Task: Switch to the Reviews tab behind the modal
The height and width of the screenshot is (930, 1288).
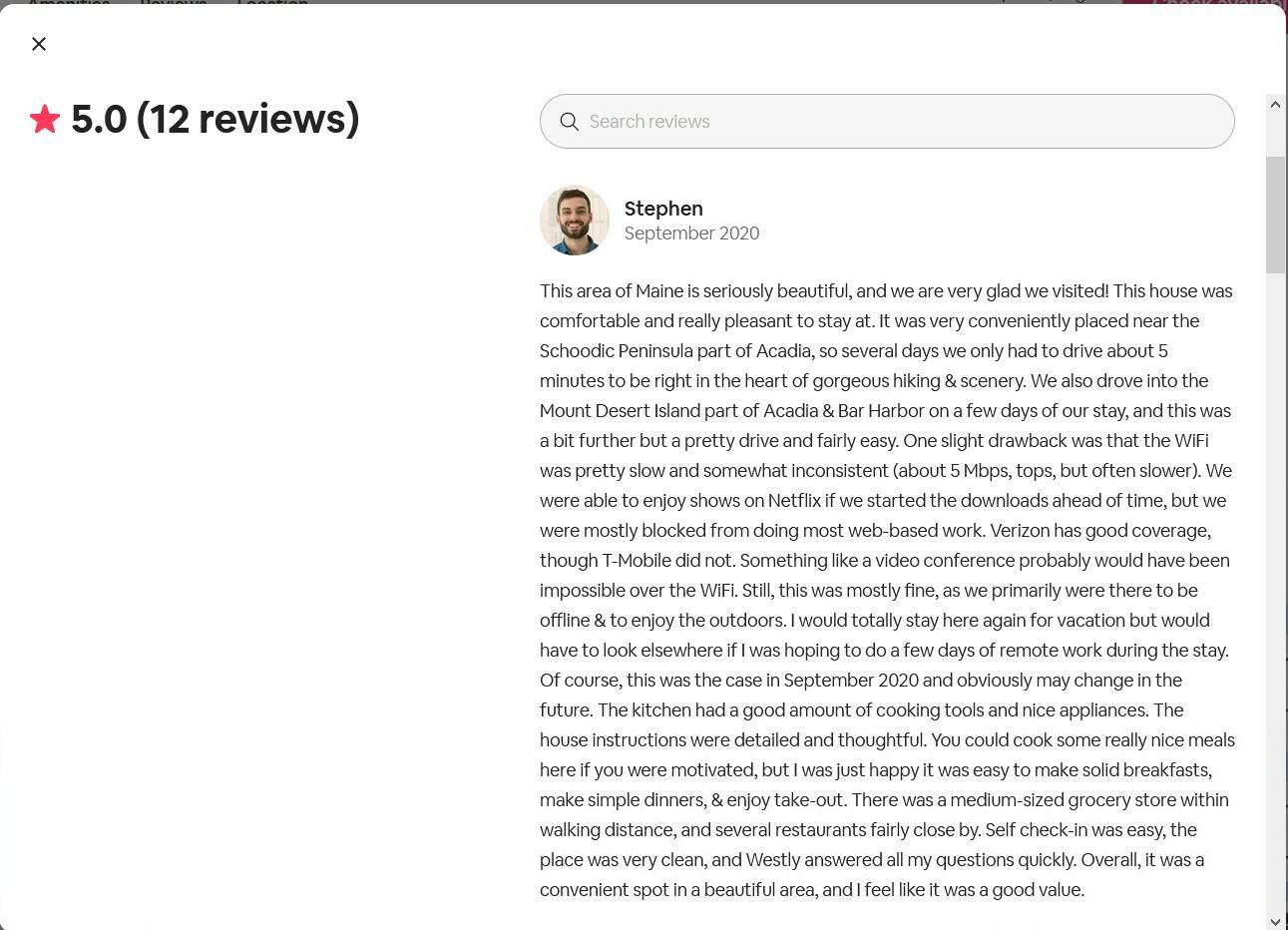Action: [x=173, y=3]
